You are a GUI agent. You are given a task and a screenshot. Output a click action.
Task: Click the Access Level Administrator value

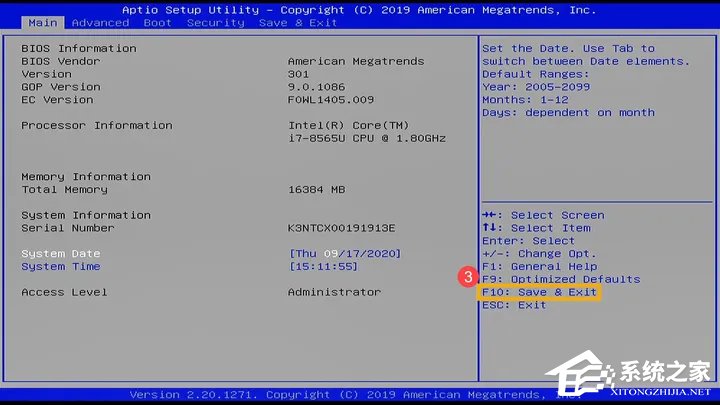click(334, 292)
